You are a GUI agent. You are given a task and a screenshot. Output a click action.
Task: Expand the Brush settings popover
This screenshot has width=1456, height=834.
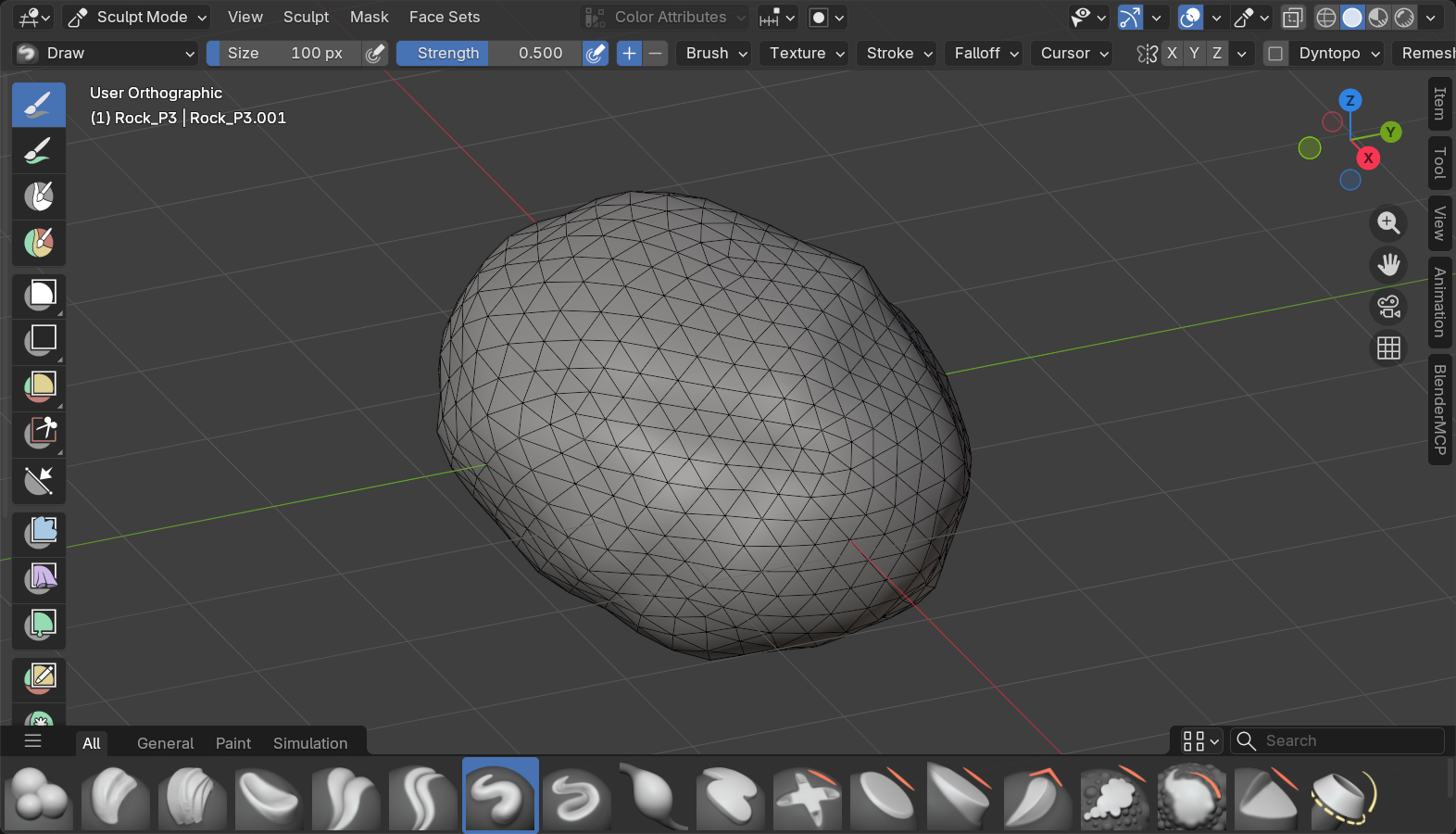(717, 54)
